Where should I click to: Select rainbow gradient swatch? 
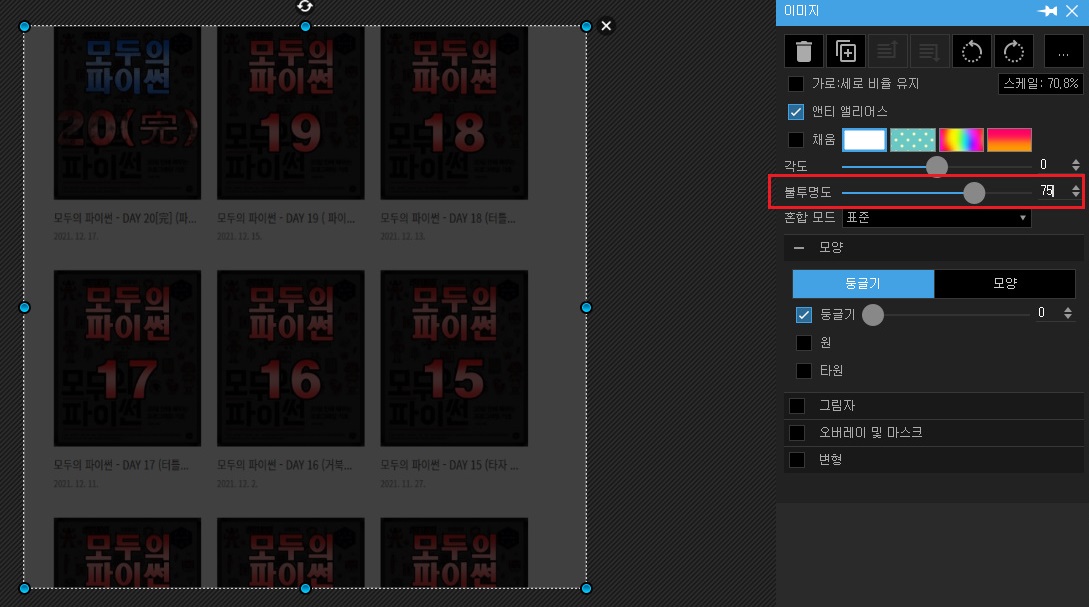point(961,140)
